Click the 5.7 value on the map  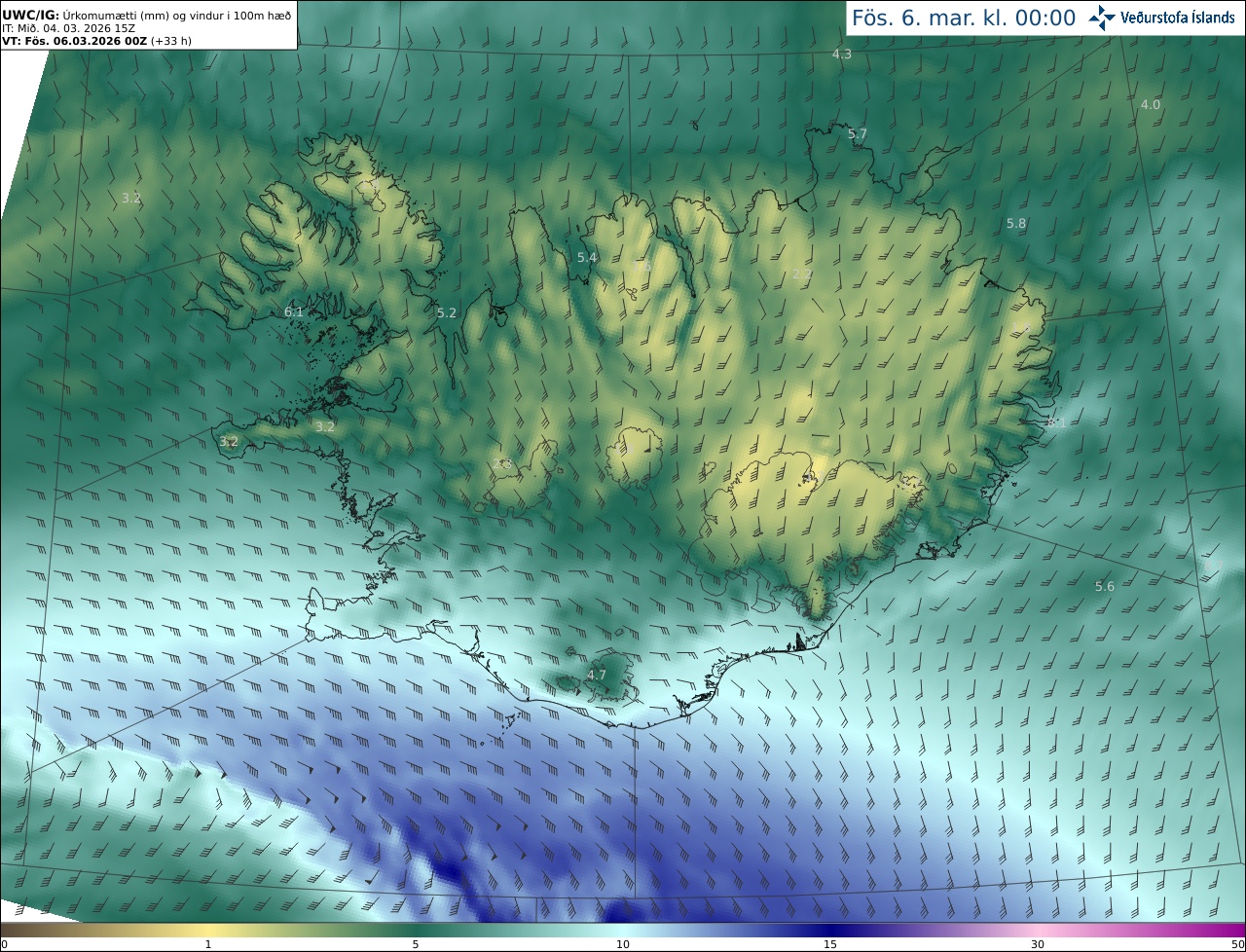pyautogui.click(x=857, y=133)
